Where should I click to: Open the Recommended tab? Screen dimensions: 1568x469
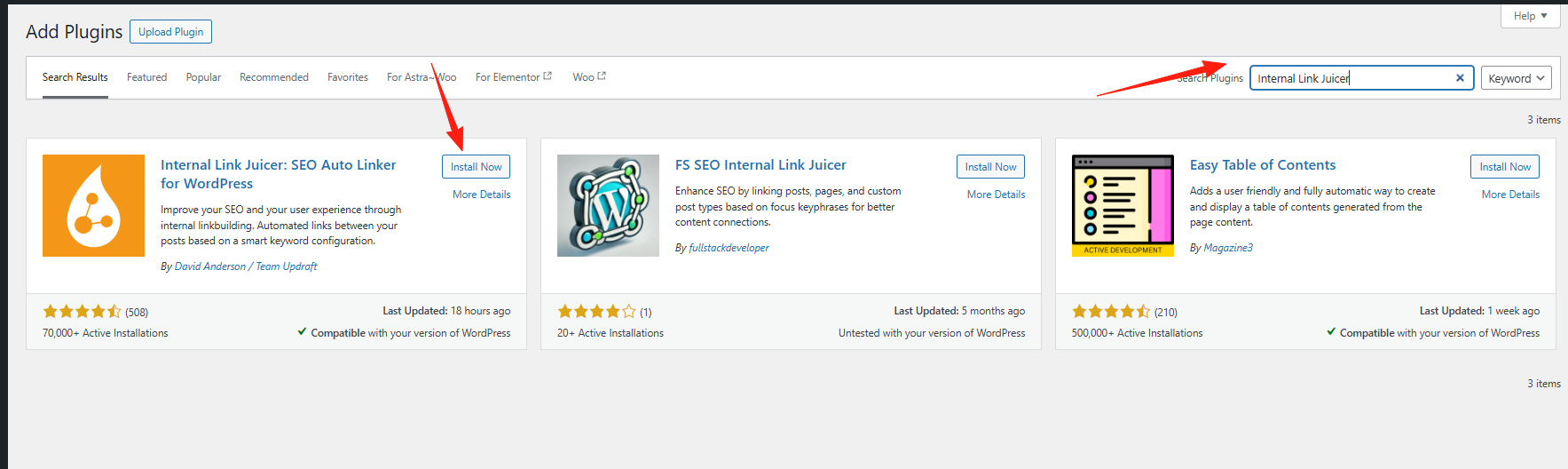coord(274,77)
